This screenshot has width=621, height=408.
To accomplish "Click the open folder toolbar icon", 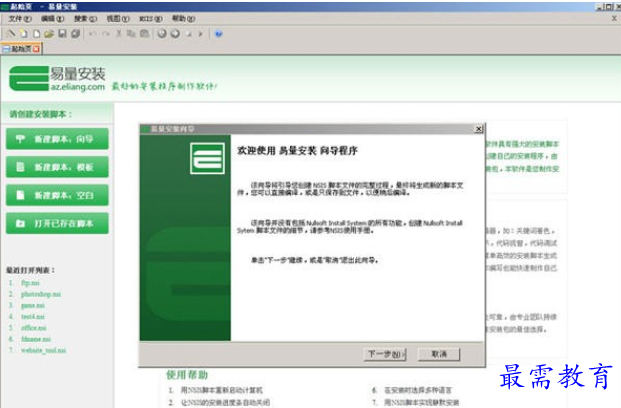I will pyautogui.click(x=49, y=34).
